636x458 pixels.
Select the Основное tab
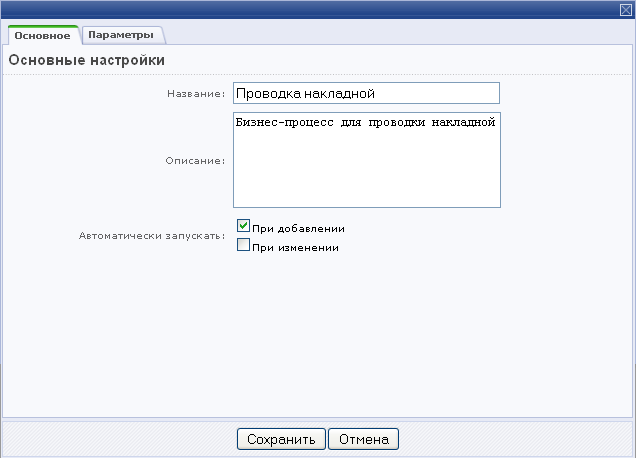42,36
